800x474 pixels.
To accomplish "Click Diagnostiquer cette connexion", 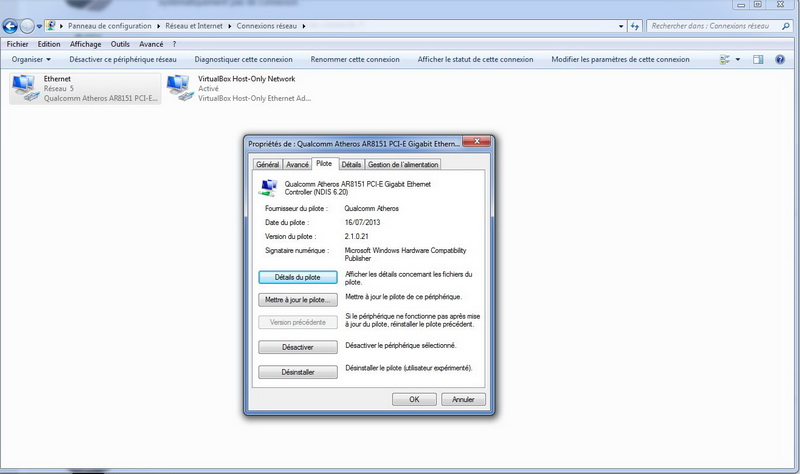I will pyautogui.click(x=243, y=60).
